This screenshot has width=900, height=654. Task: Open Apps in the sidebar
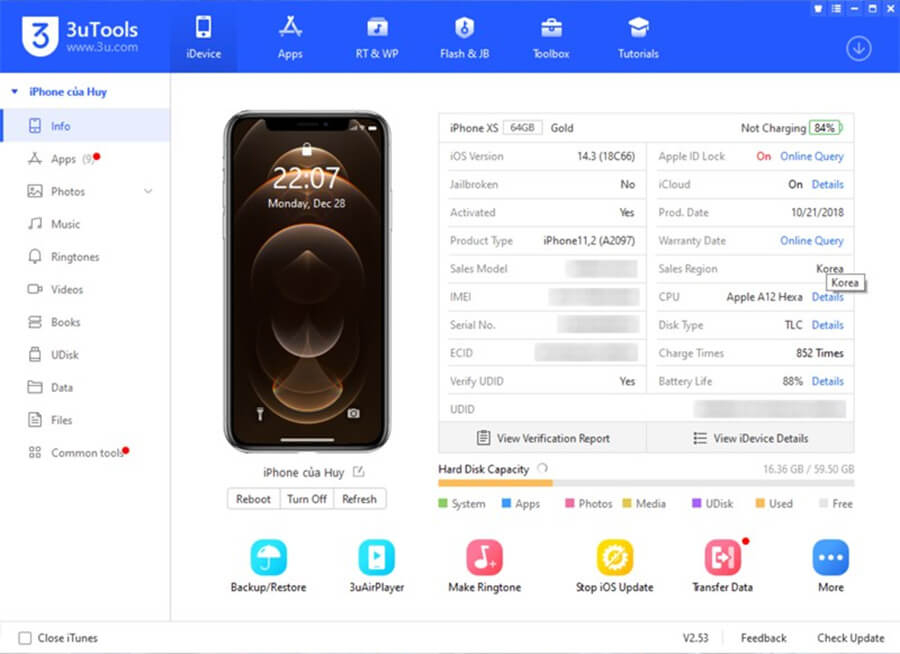[x=85, y=158]
